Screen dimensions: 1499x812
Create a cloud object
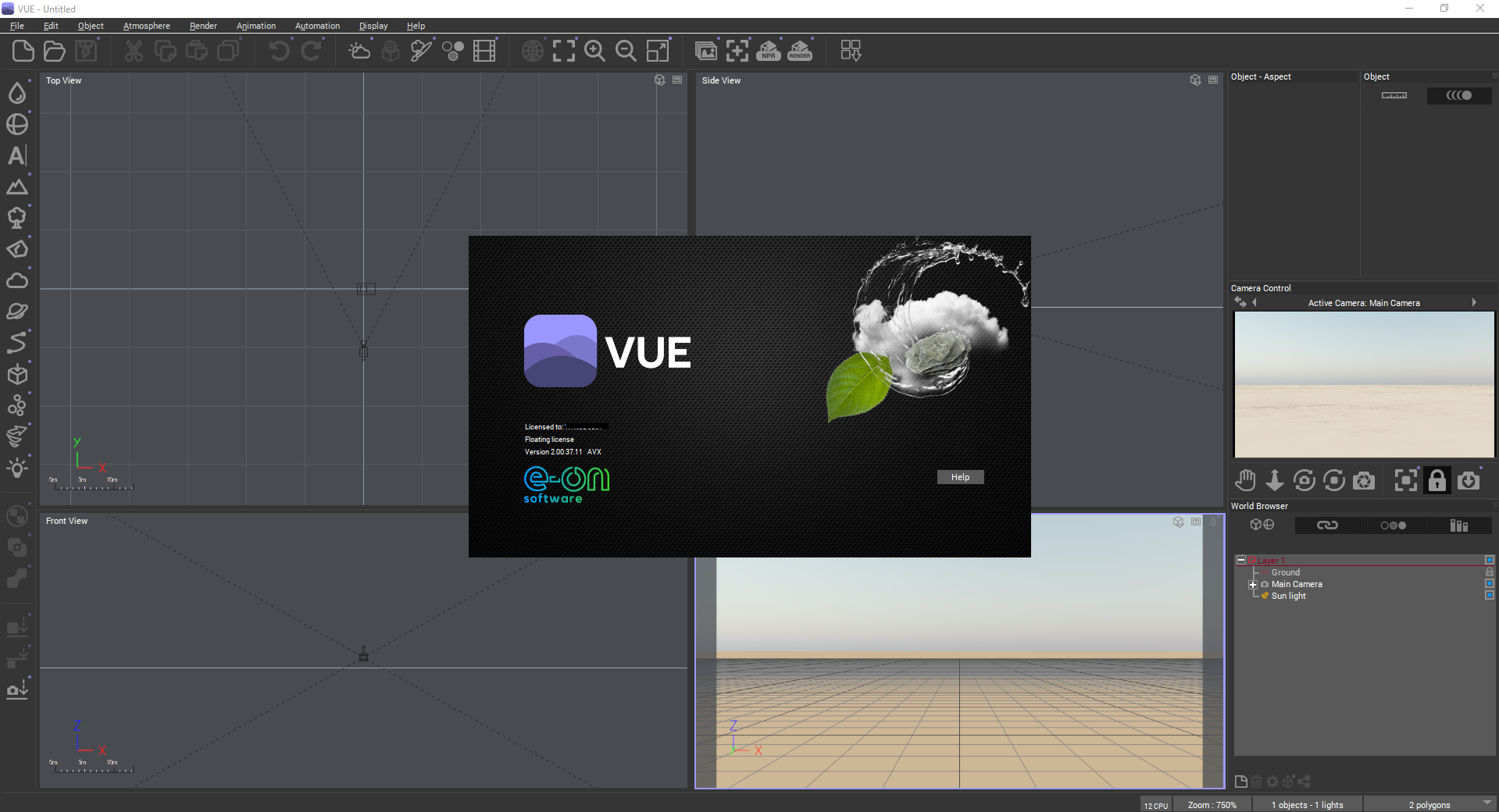17,280
